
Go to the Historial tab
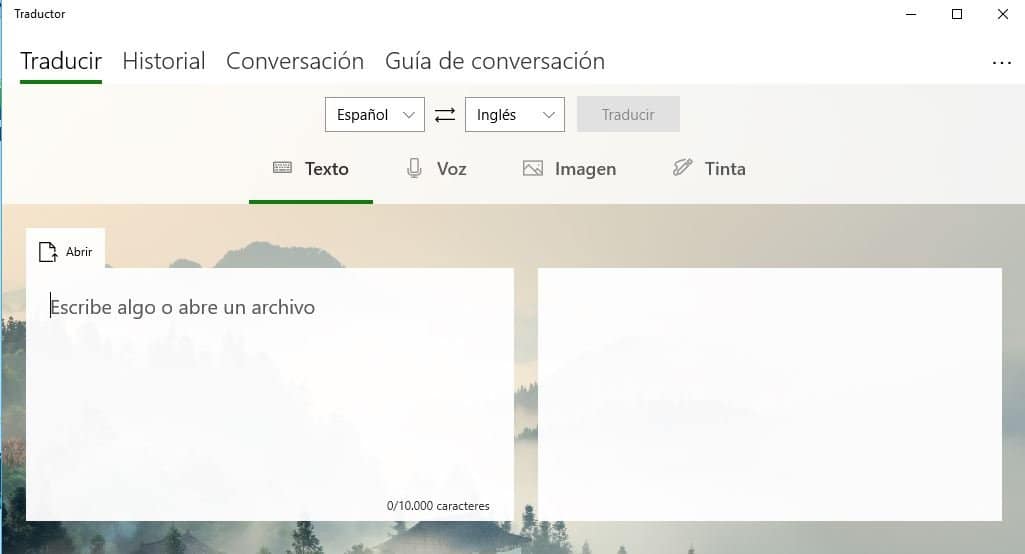coord(163,61)
